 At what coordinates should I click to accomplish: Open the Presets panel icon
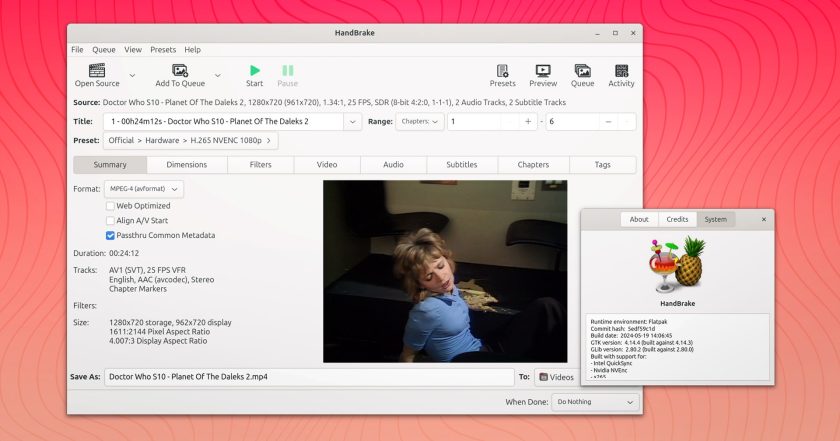pyautogui.click(x=502, y=70)
